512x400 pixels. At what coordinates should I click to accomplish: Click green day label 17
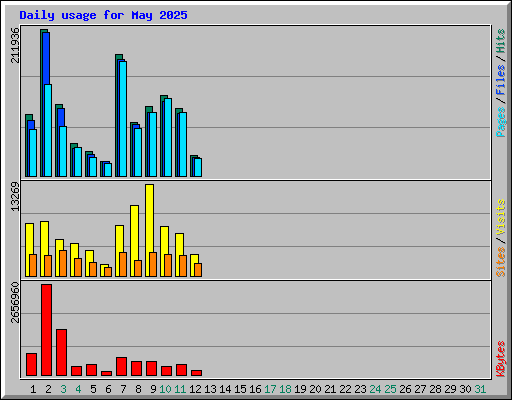click(x=270, y=389)
